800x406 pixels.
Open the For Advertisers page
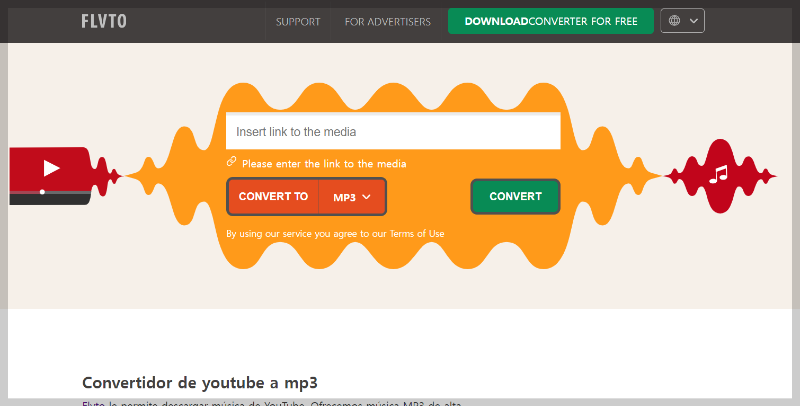[x=388, y=22]
